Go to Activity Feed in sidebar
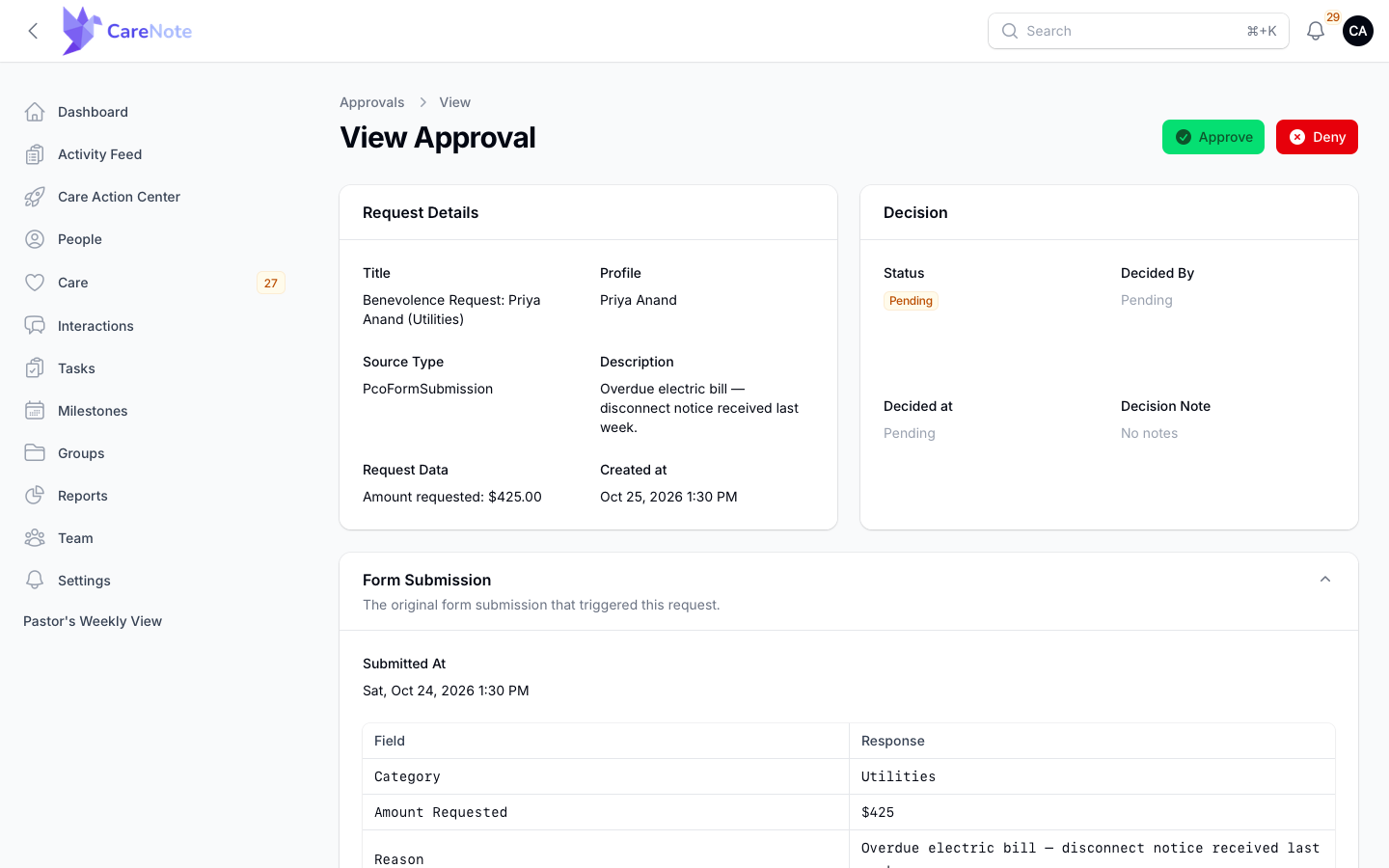This screenshot has width=1389, height=868. (x=154, y=154)
